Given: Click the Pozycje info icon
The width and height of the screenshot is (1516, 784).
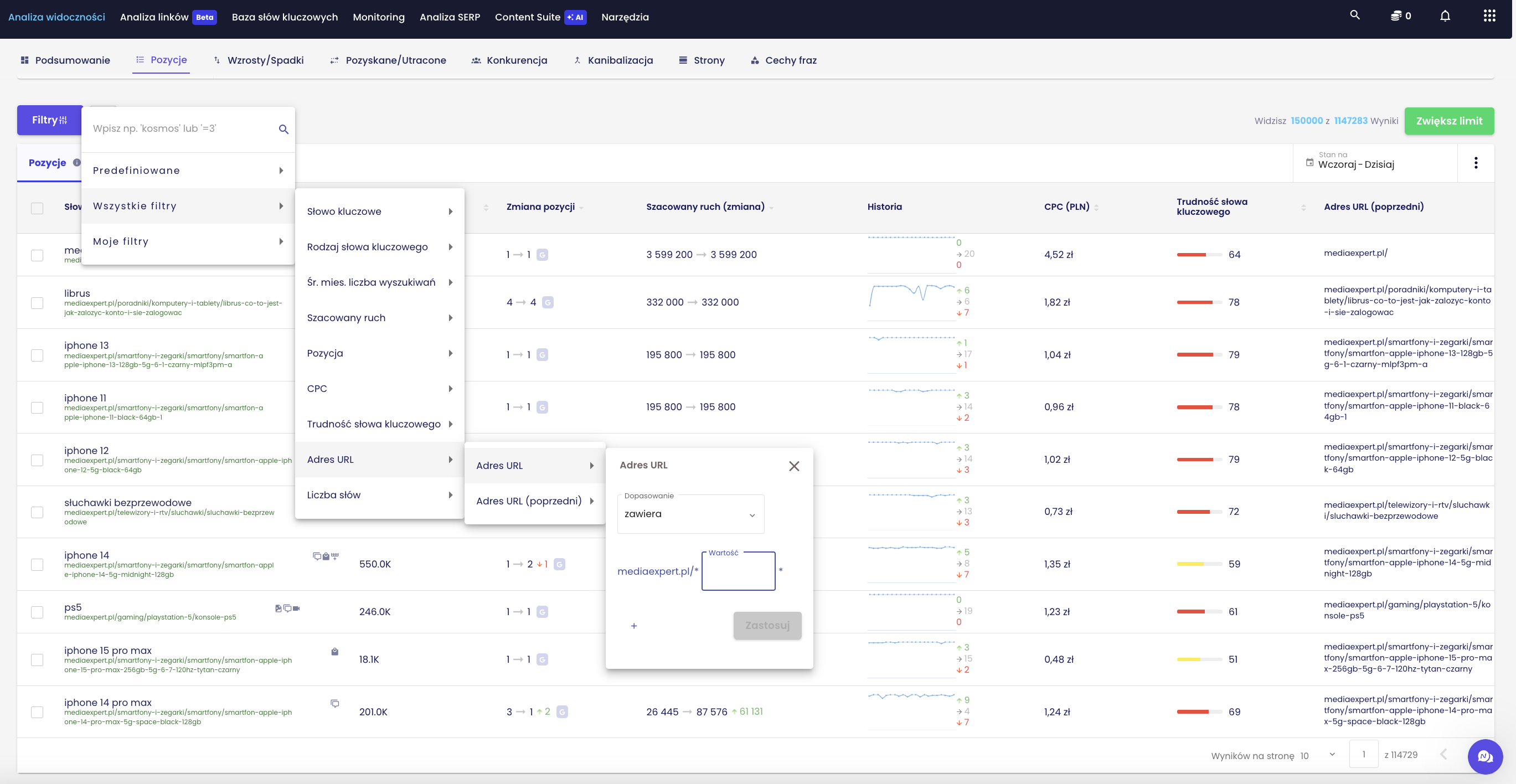Looking at the screenshot, I should pyautogui.click(x=76, y=163).
